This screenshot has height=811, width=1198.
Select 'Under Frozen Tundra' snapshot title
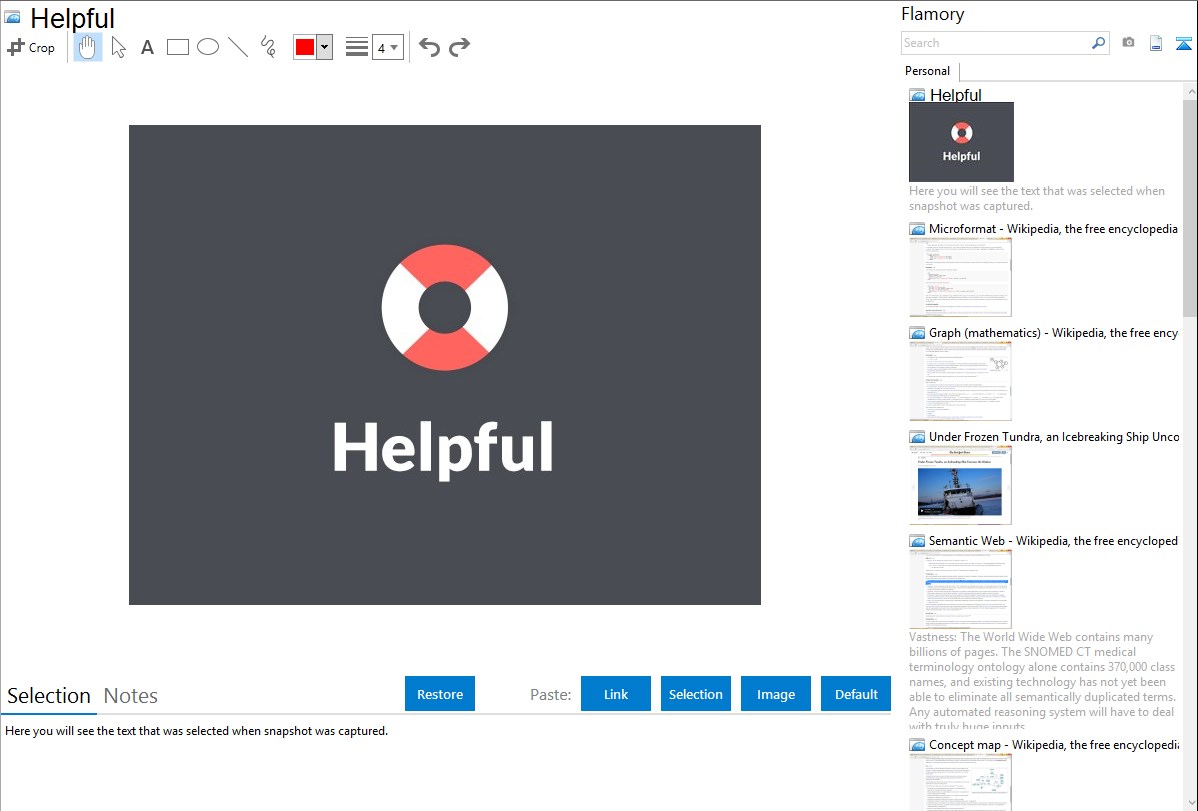1054,436
